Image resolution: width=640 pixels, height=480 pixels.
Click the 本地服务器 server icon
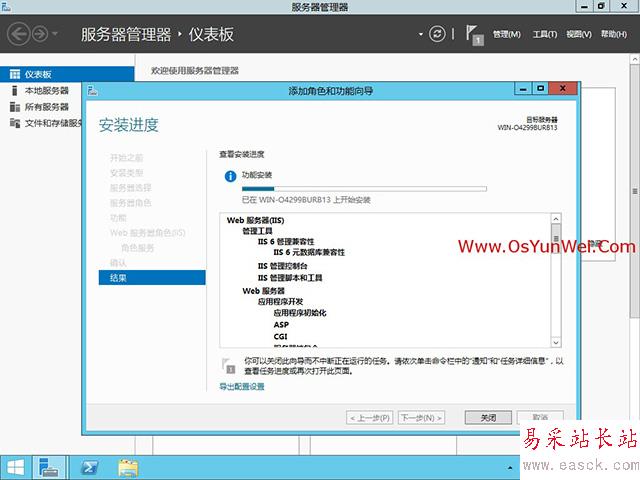[x=15, y=90]
